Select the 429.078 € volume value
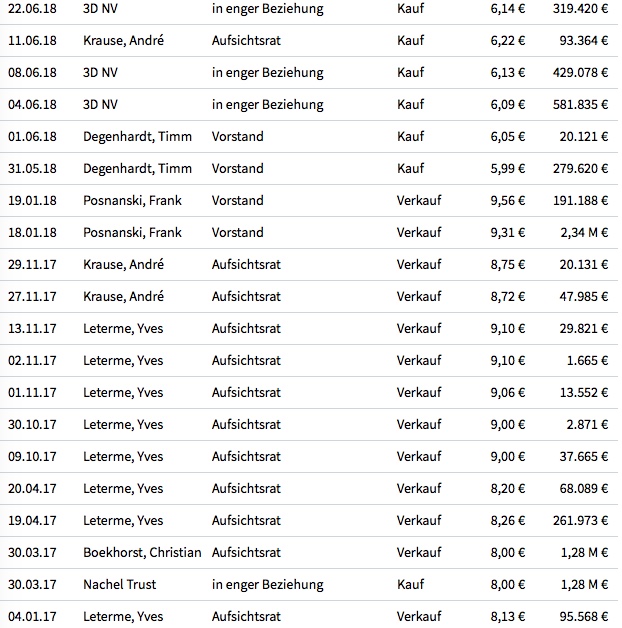622x628 pixels. click(579, 72)
